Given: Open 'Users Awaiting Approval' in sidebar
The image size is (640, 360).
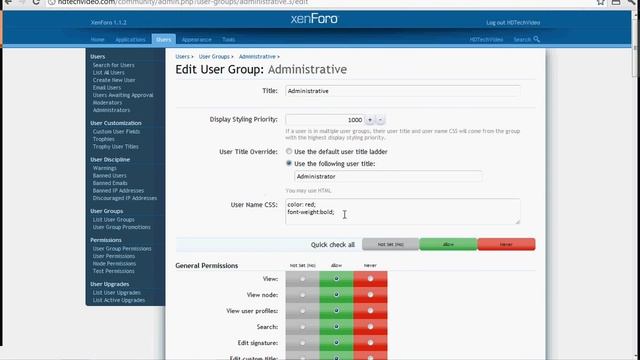Looking at the screenshot, I should coord(123,95).
